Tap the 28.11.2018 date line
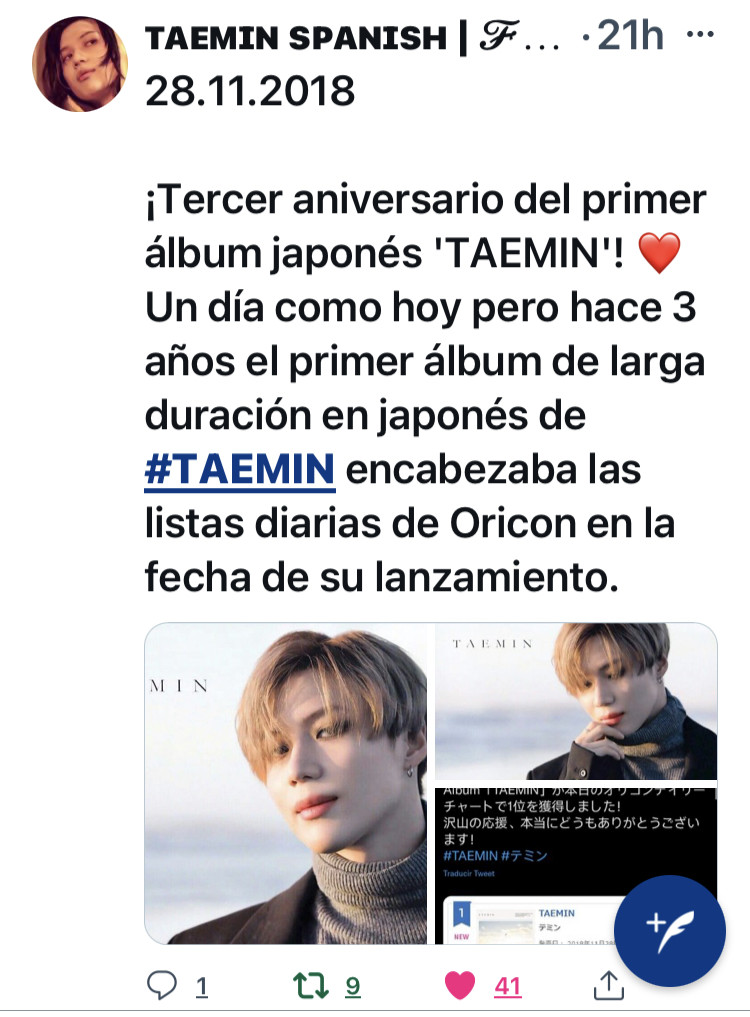The height and width of the screenshot is (1017, 750). pyautogui.click(x=250, y=91)
